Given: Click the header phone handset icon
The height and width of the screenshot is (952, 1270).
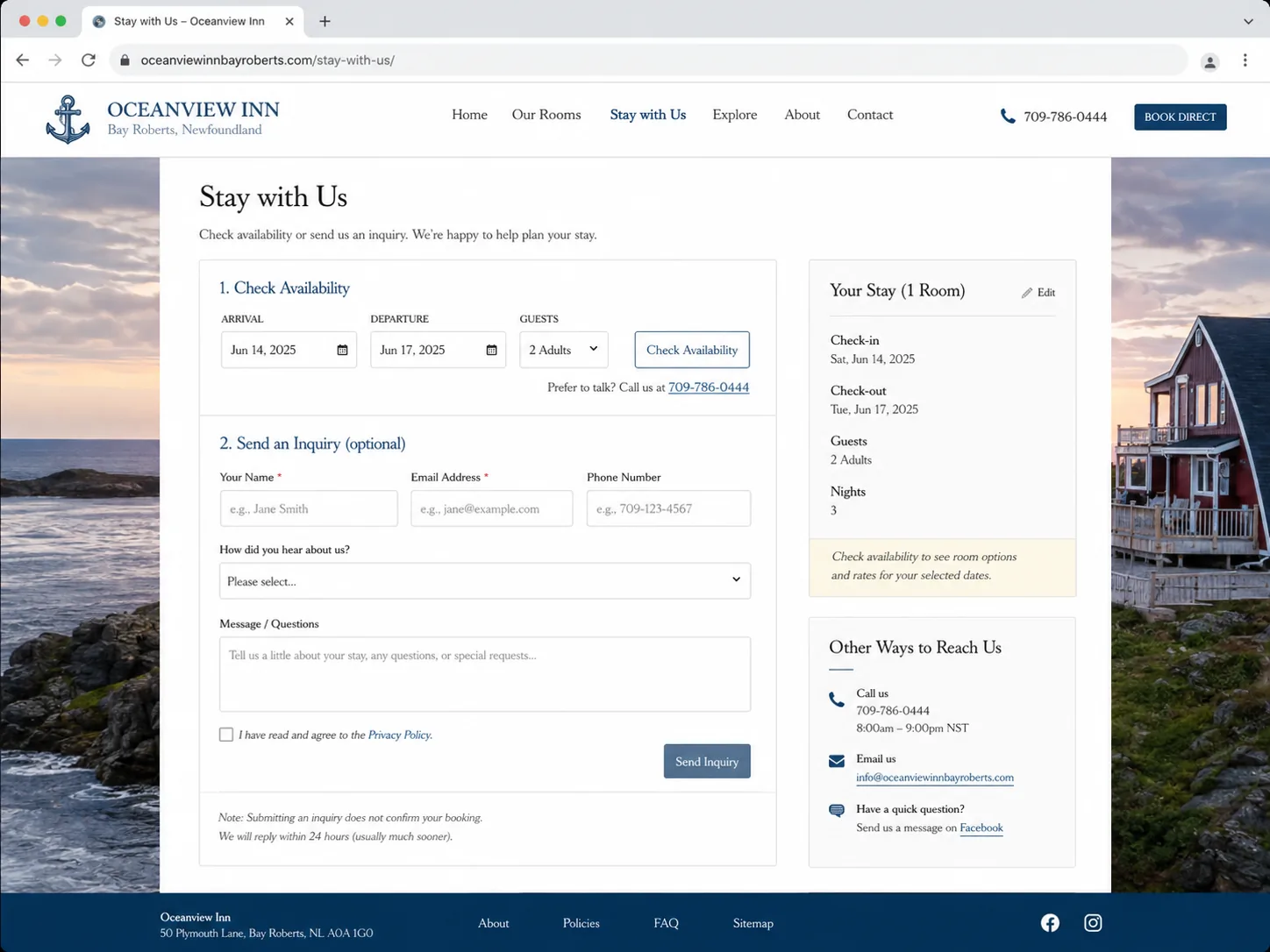Looking at the screenshot, I should coord(1008,116).
